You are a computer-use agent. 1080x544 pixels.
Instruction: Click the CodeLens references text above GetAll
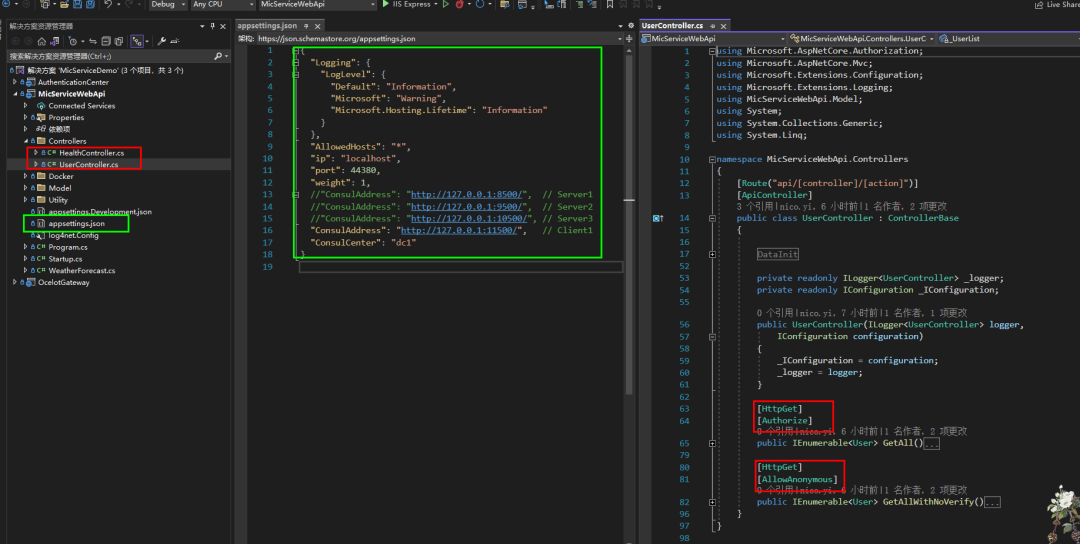(862, 432)
